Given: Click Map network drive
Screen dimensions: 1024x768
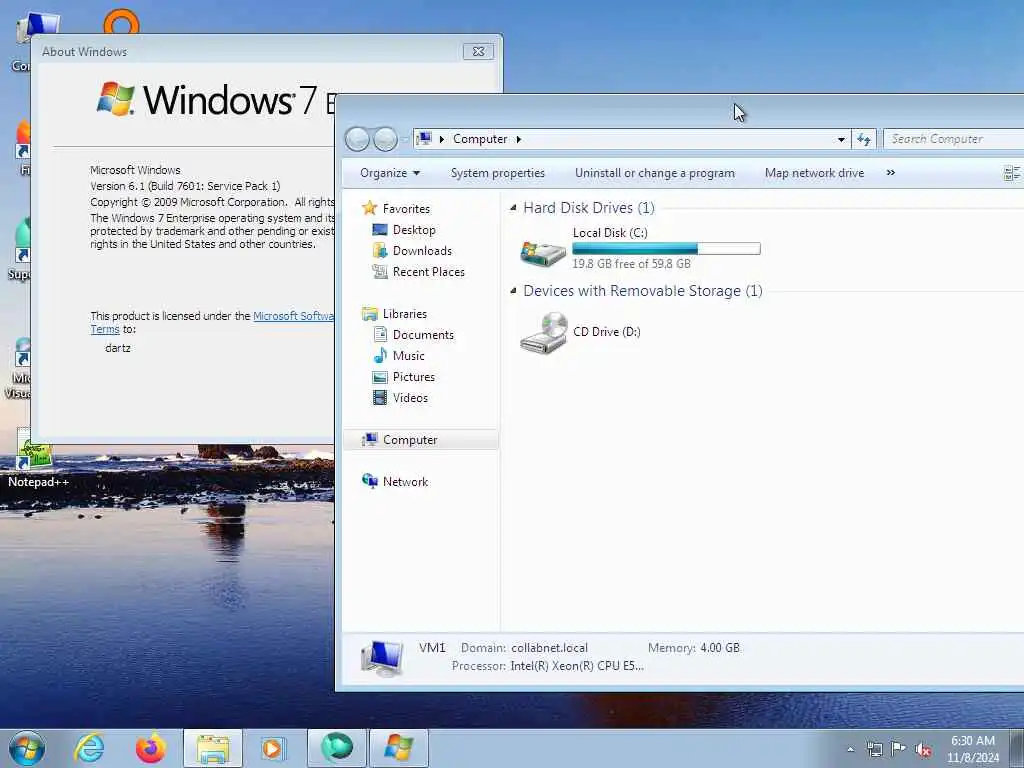Looking at the screenshot, I should coord(814,173).
